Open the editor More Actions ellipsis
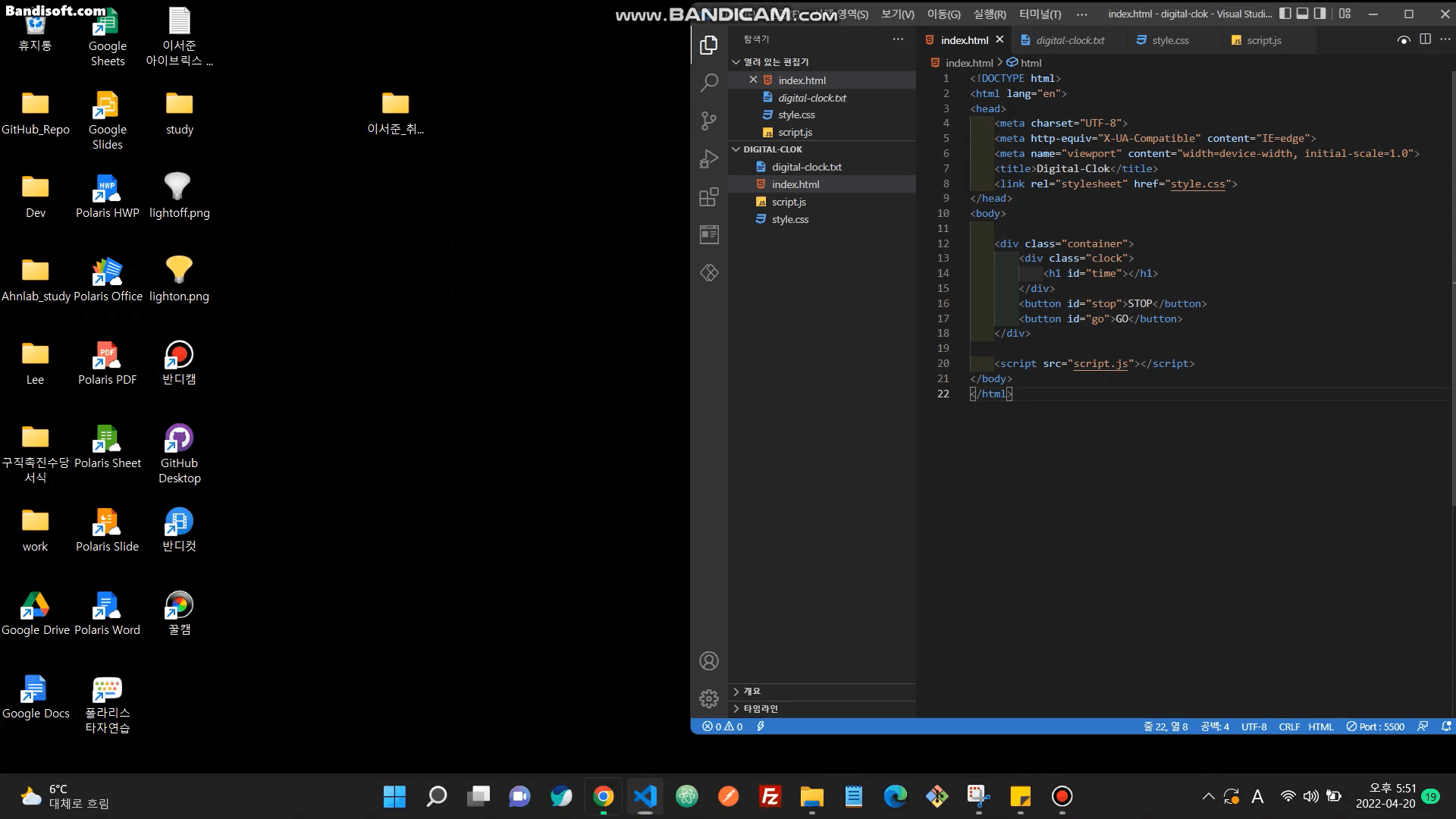Viewport: 1456px width, 819px height. pyautogui.click(x=1445, y=39)
